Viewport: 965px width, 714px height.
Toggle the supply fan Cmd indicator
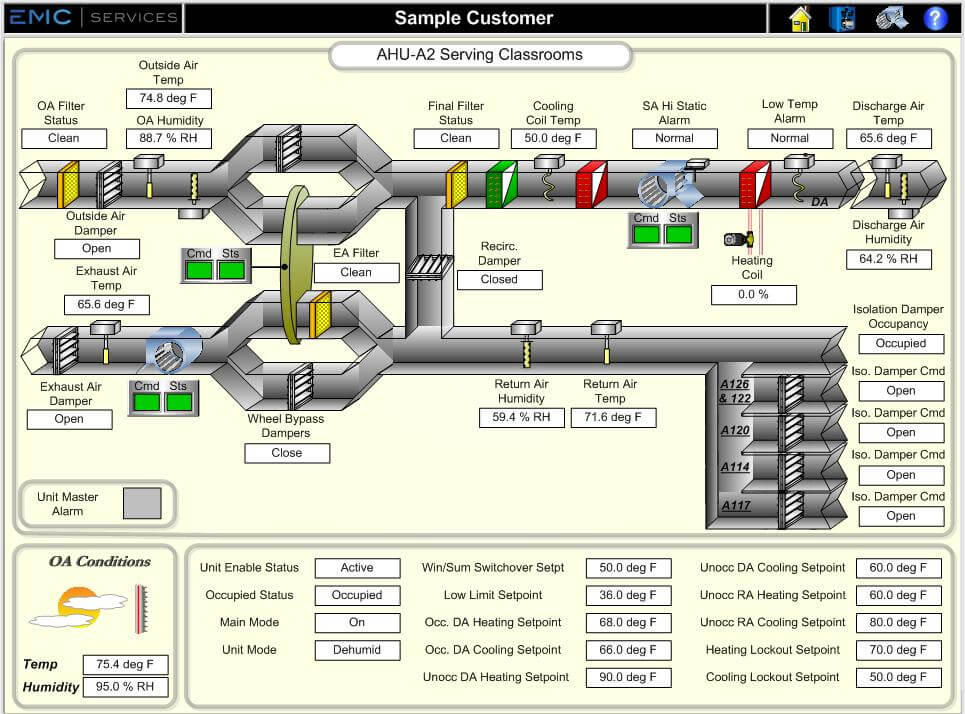pos(646,235)
